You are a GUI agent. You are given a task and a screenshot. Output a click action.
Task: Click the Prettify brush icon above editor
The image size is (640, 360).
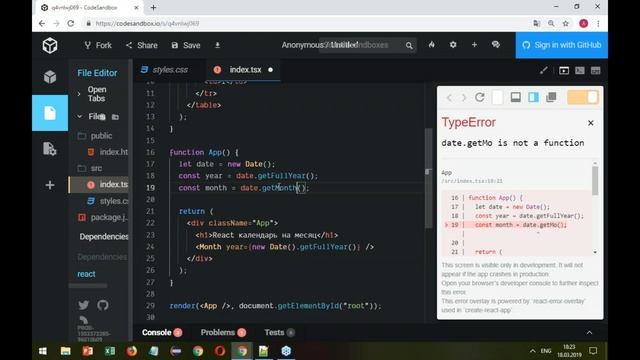tap(543, 71)
